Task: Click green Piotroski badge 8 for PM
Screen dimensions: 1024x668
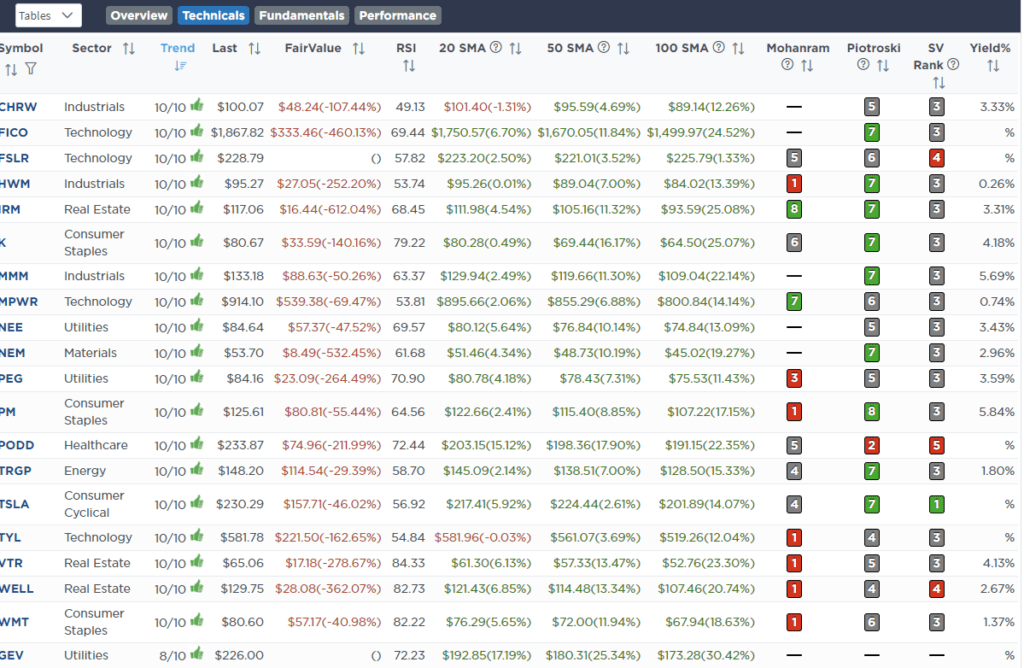Action: 871,412
